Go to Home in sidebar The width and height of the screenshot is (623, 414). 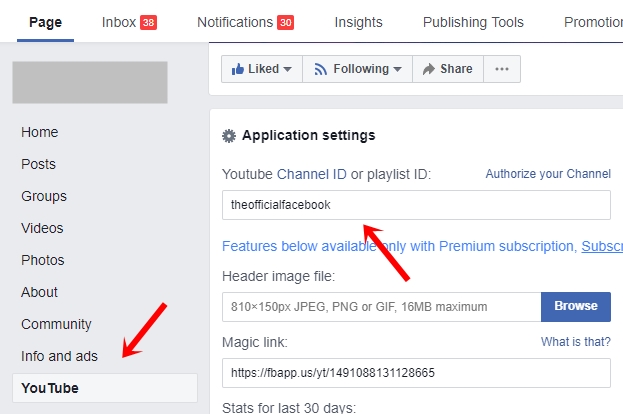39,132
